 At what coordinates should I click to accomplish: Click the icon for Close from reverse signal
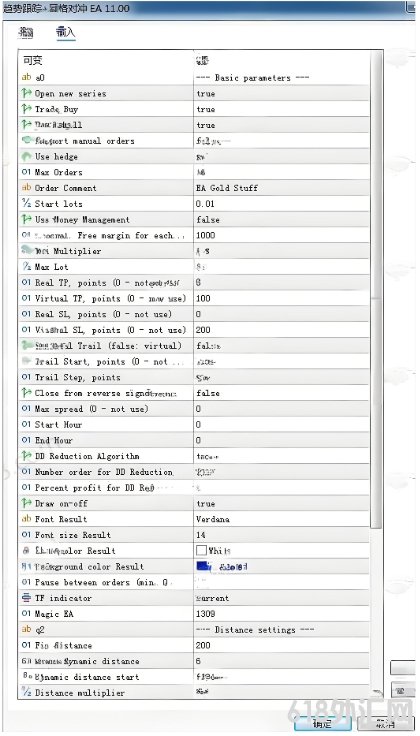point(26,393)
